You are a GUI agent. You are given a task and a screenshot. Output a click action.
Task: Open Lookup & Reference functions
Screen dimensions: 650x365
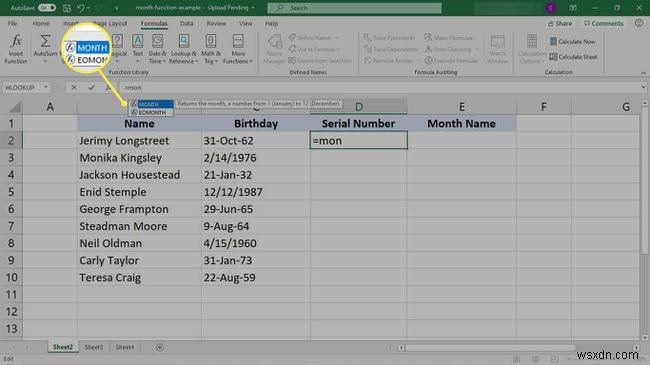tap(184, 49)
